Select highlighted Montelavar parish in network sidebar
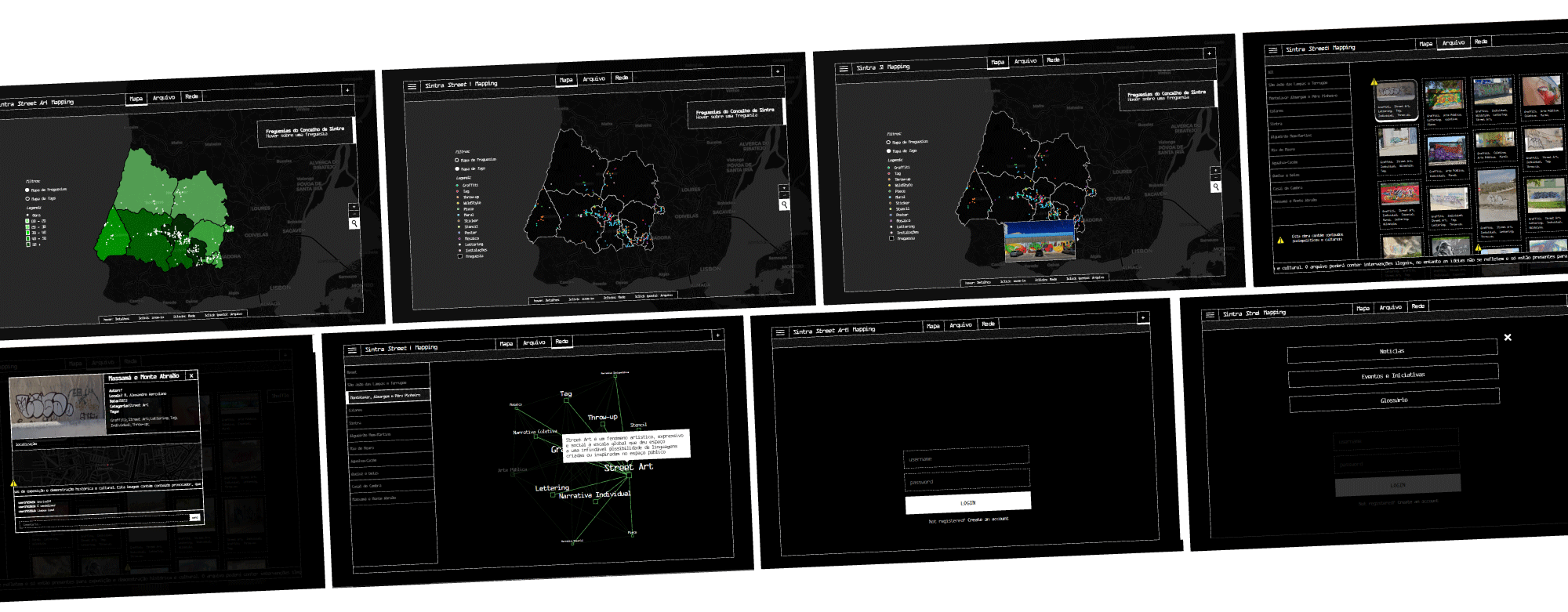The width and height of the screenshot is (1568, 612). pos(389,397)
